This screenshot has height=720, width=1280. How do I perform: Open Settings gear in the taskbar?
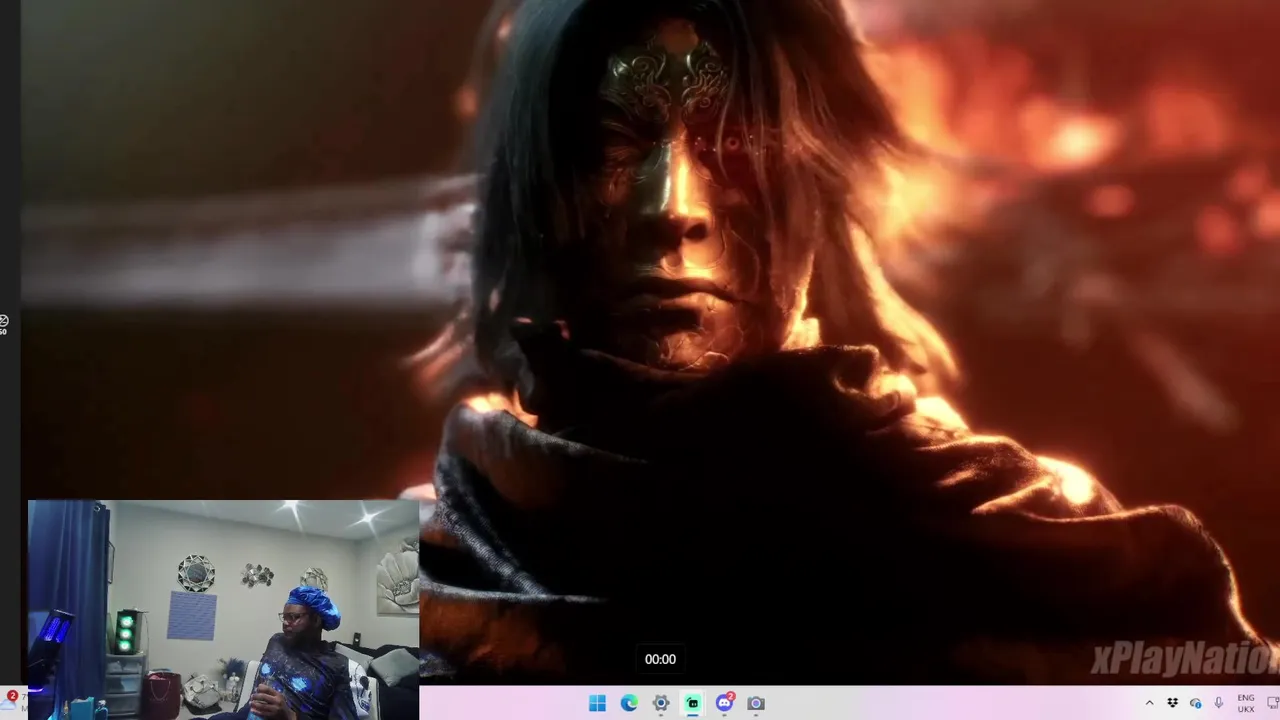tap(661, 703)
